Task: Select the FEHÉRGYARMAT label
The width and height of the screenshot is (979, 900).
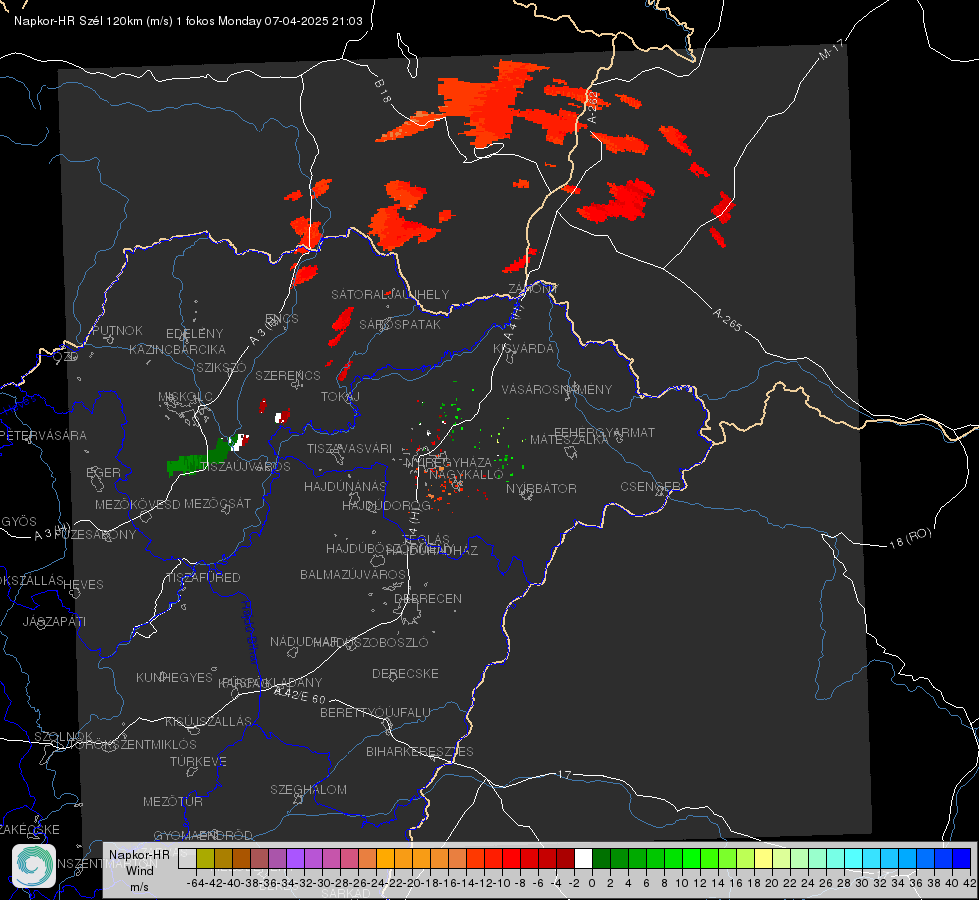Action: (604, 432)
